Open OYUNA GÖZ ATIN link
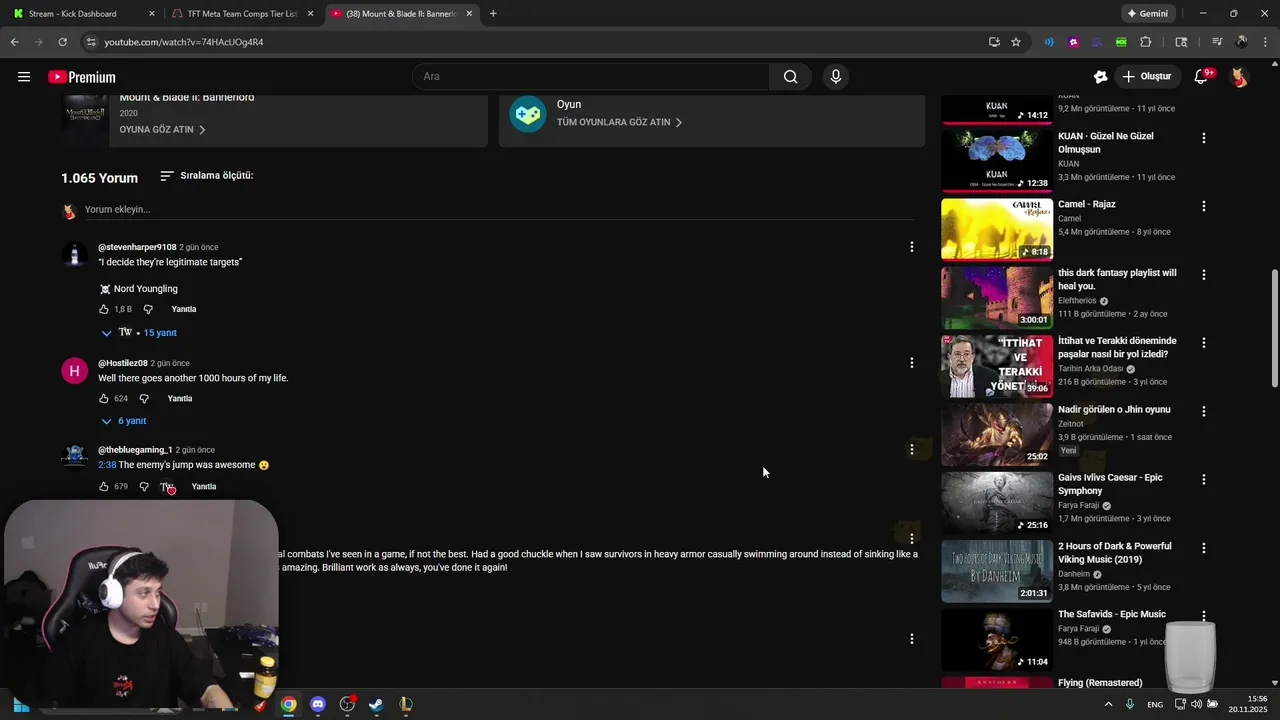 162,130
